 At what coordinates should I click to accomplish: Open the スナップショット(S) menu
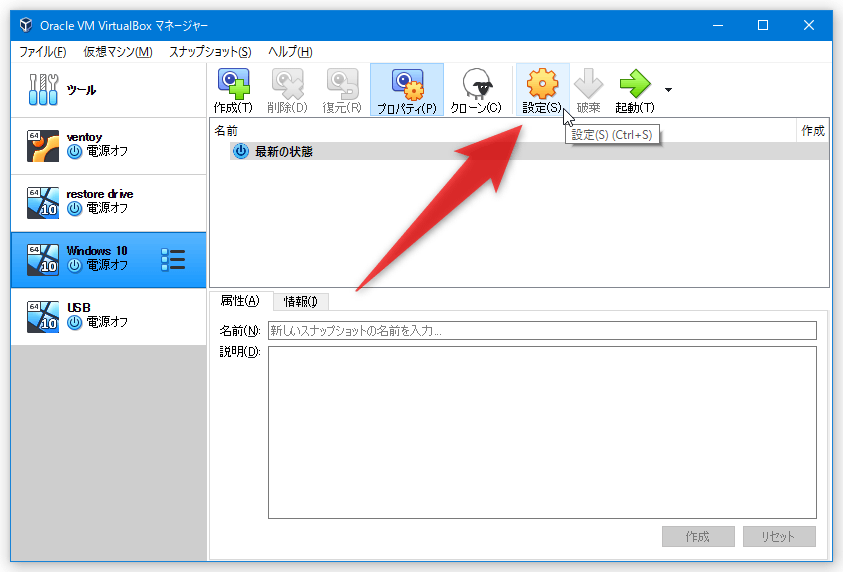(210, 52)
